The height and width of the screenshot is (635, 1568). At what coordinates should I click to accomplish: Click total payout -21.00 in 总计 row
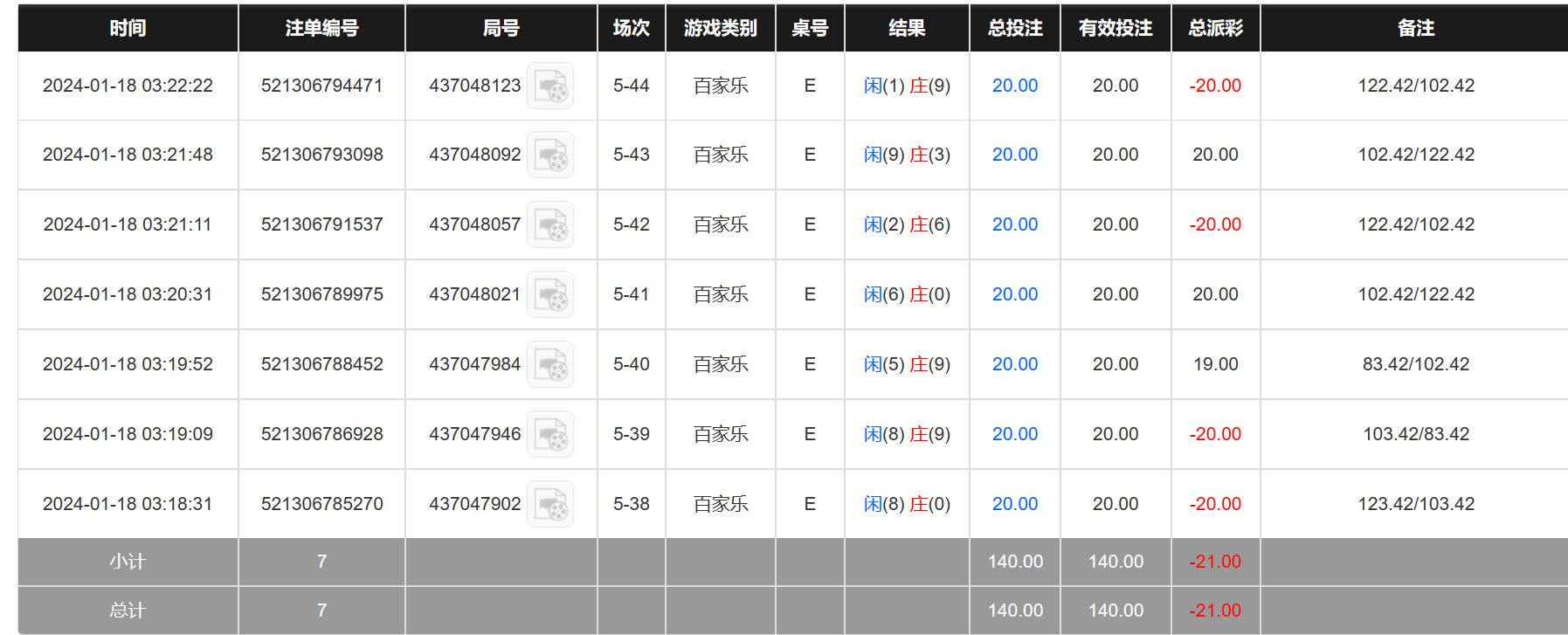click(x=1215, y=611)
